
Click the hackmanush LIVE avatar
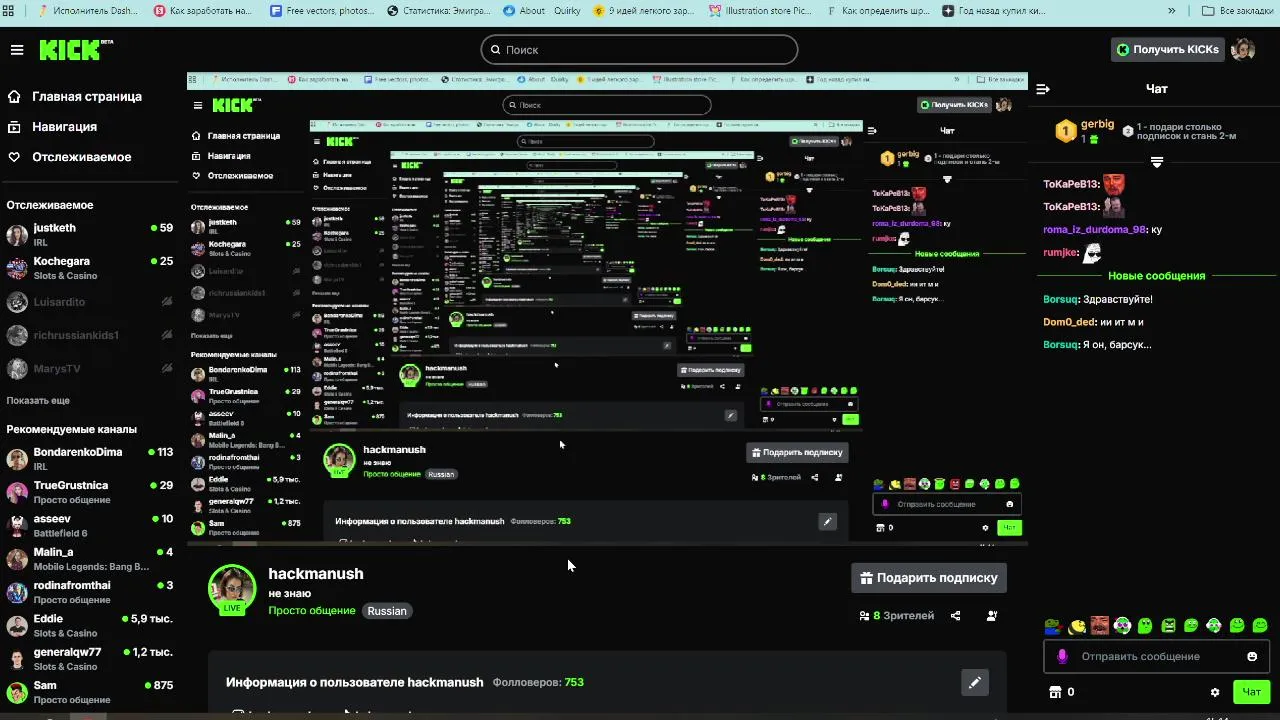232,588
